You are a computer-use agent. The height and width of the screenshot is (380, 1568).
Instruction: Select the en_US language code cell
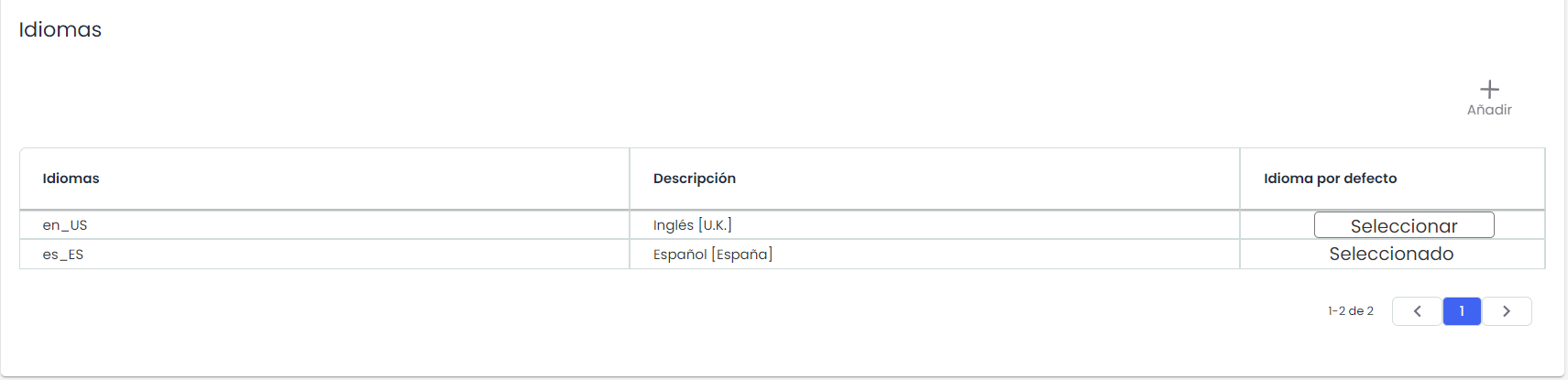(65, 225)
